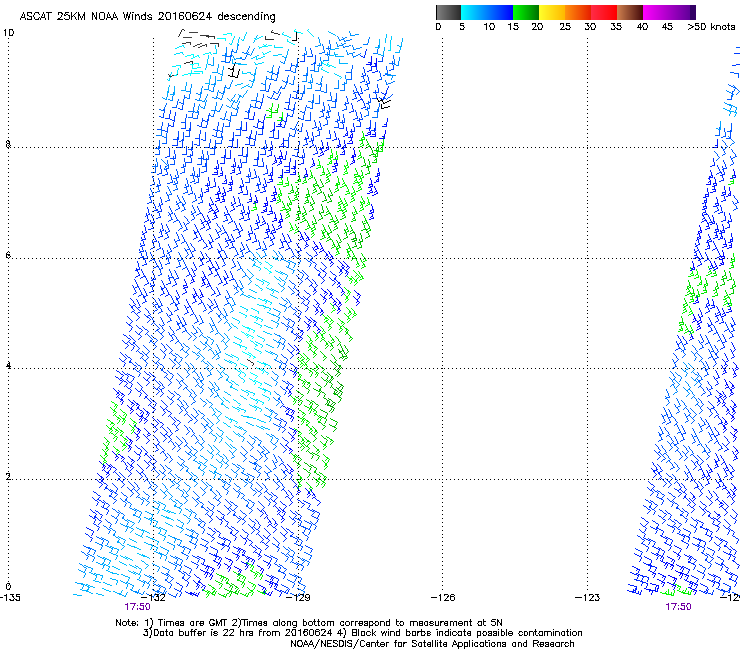This screenshot has width=740, height=650.
Task: Click the latitude '10' label on left axis
Action: tap(8, 33)
